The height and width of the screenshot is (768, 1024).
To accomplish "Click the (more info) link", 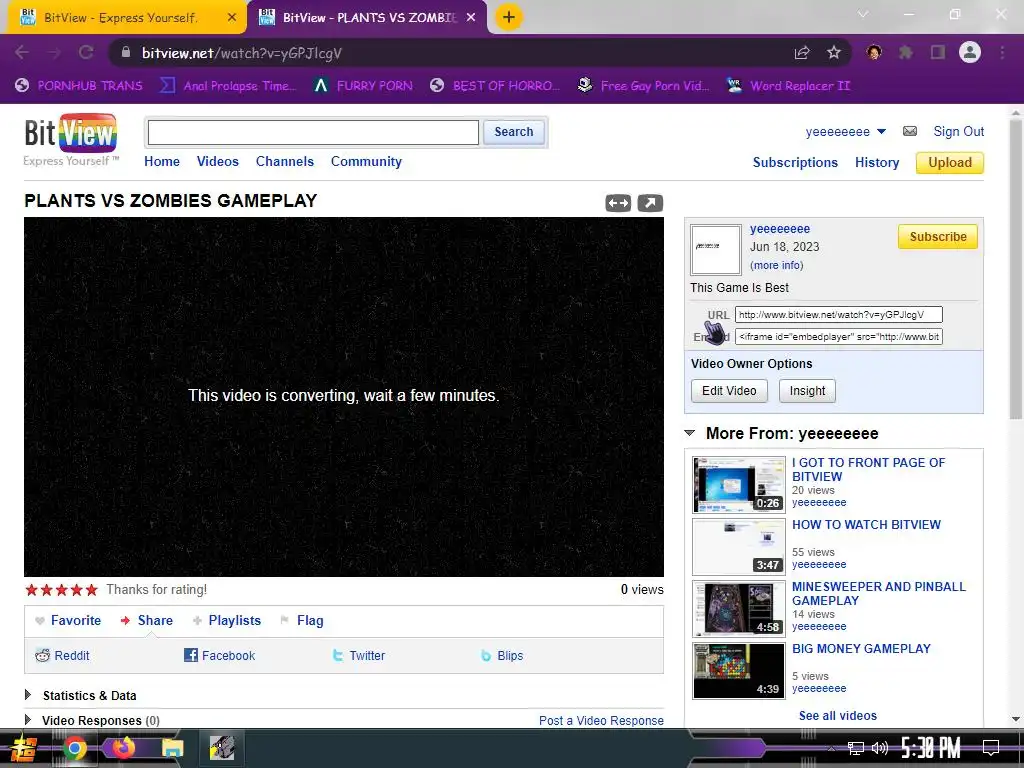I will point(776,265).
